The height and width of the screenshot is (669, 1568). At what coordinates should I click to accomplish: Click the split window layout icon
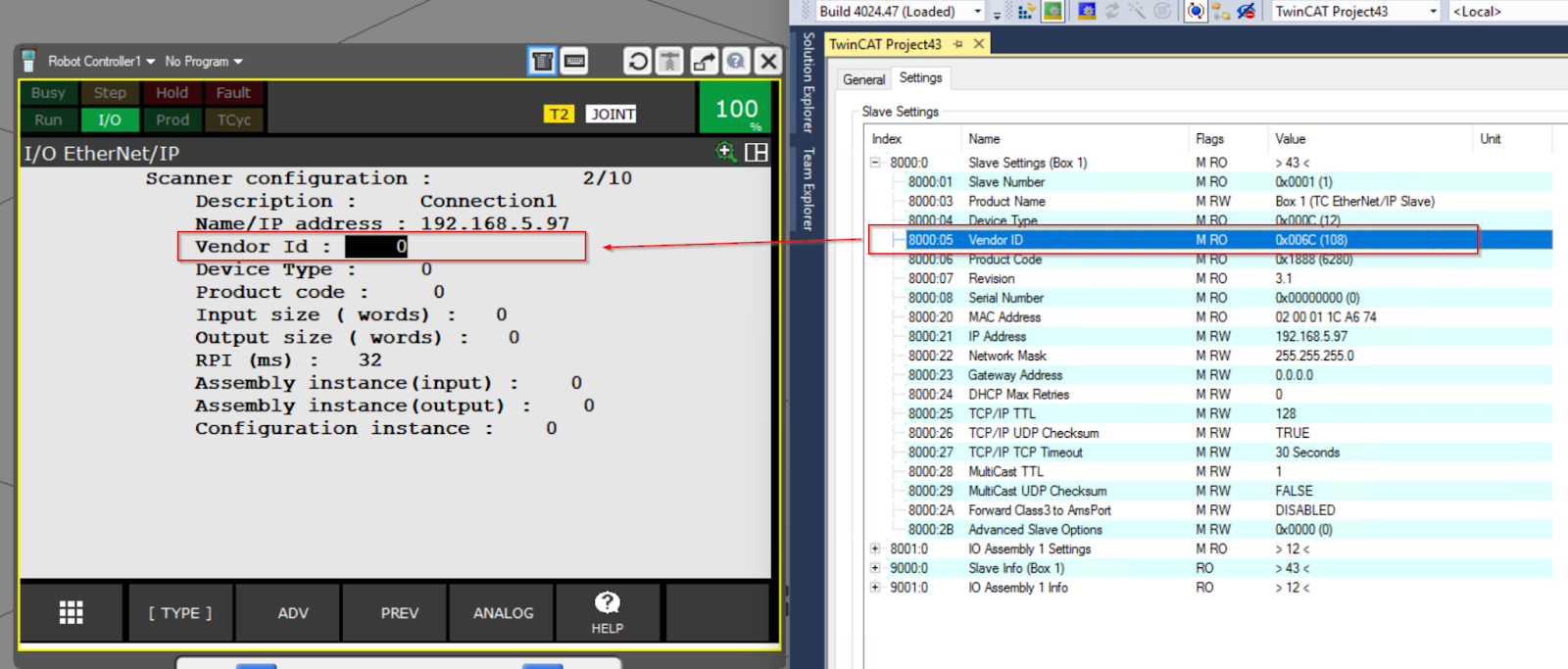pos(756,152)
